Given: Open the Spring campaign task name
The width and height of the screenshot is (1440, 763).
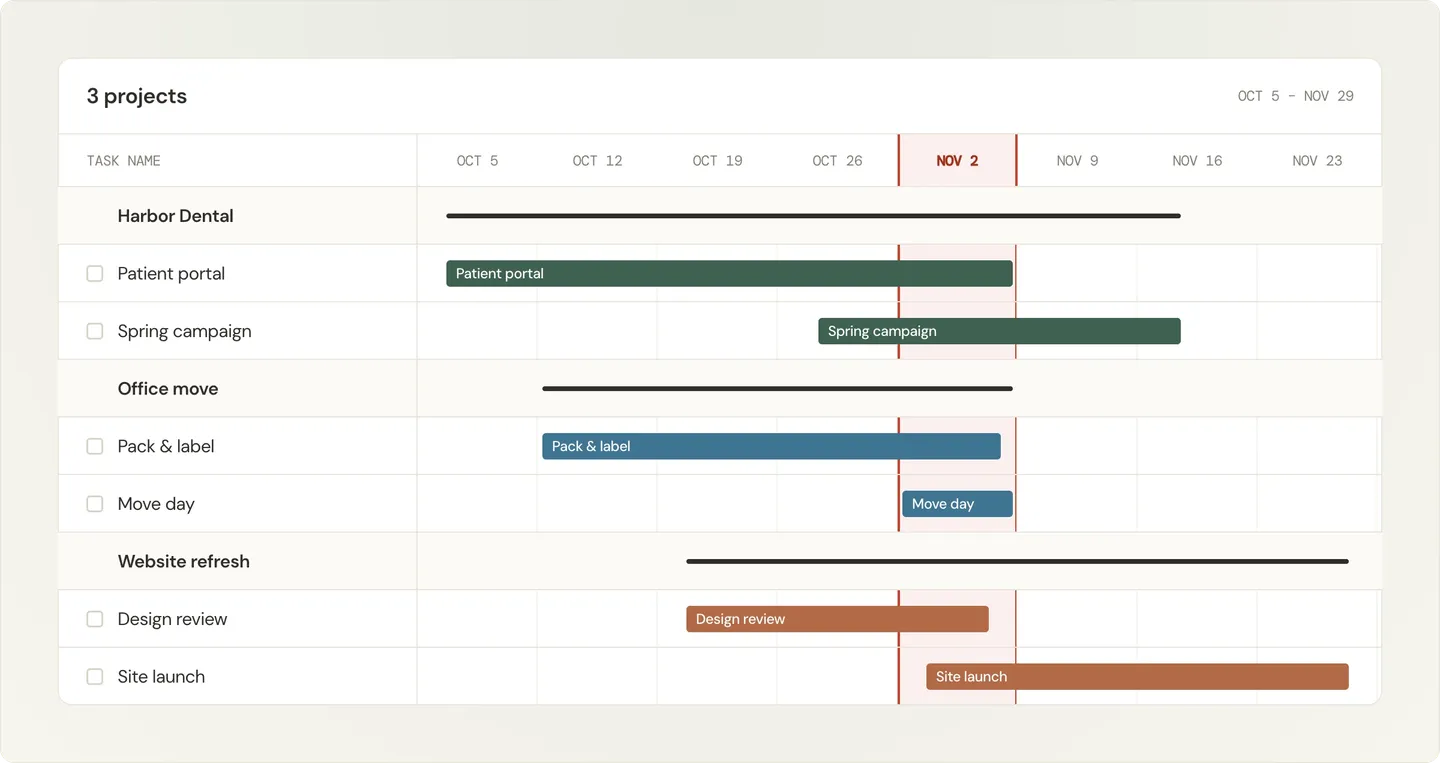Looking at the screenshot, I should (184, 331).
